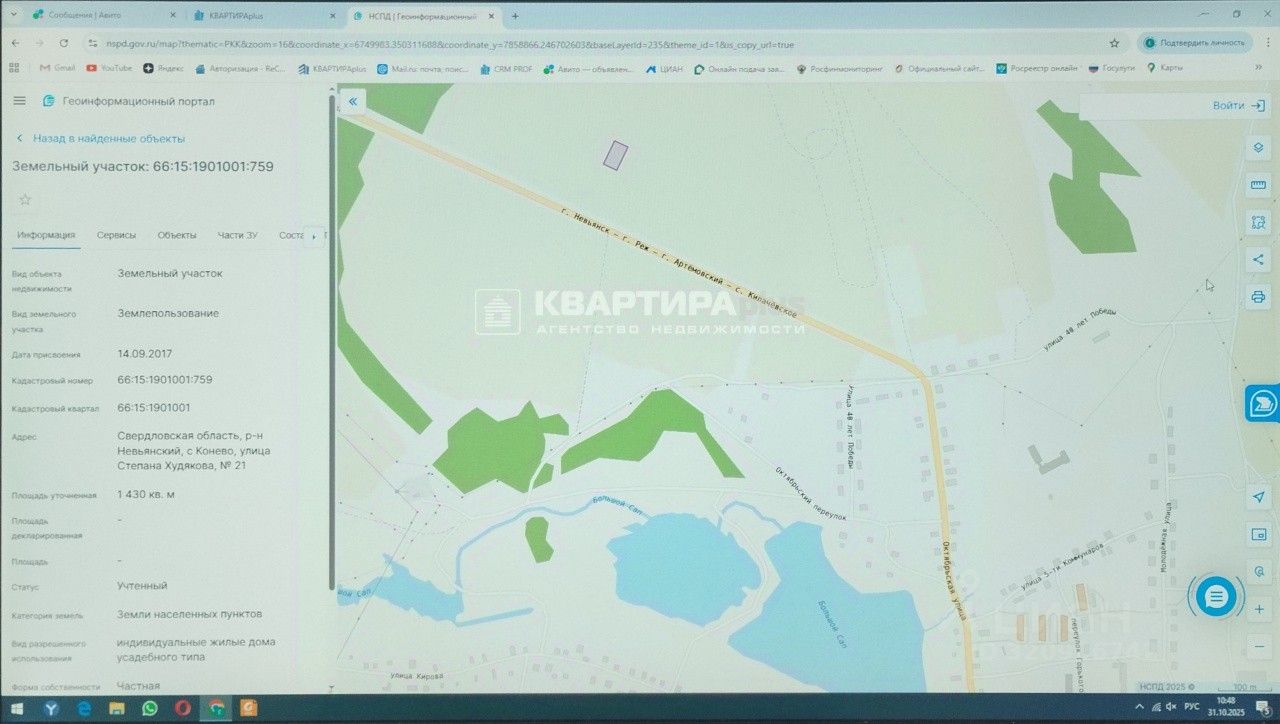Reload the browser page

click(64, 43)
